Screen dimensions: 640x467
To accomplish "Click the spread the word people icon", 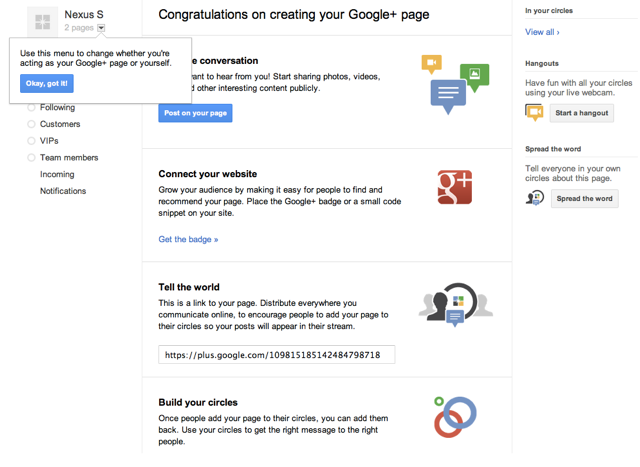I will [x=535, y=198].
